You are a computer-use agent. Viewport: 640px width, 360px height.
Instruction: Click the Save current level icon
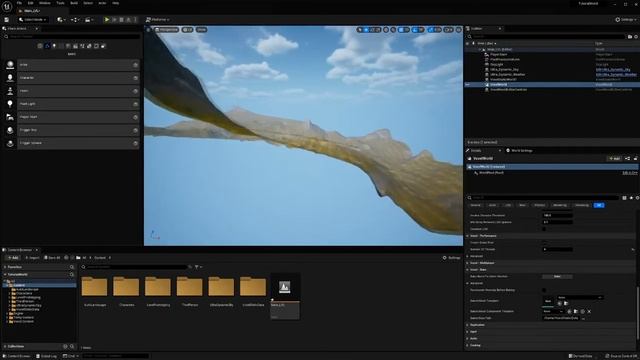tap(7, 20)
